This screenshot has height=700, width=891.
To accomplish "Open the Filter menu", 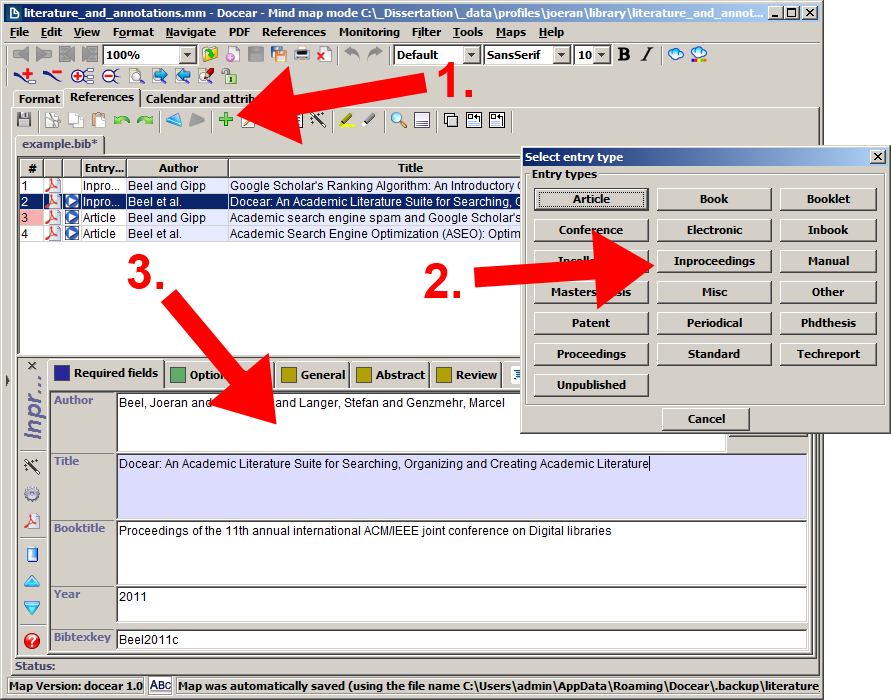I will [426, 32].
